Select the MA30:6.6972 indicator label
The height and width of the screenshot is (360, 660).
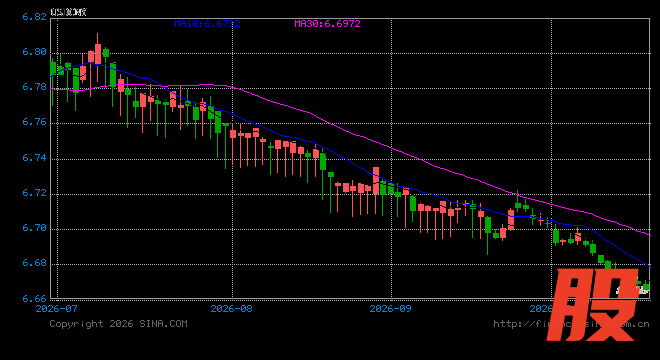(327, 24)
